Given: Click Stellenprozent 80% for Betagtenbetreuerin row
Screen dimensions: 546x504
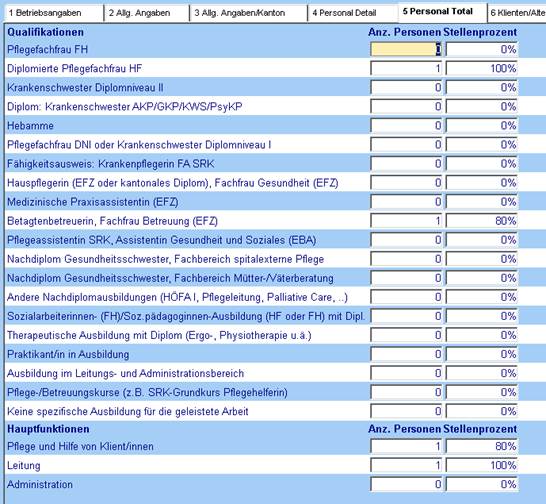Looking at the screenshot, I should (482, 220).
